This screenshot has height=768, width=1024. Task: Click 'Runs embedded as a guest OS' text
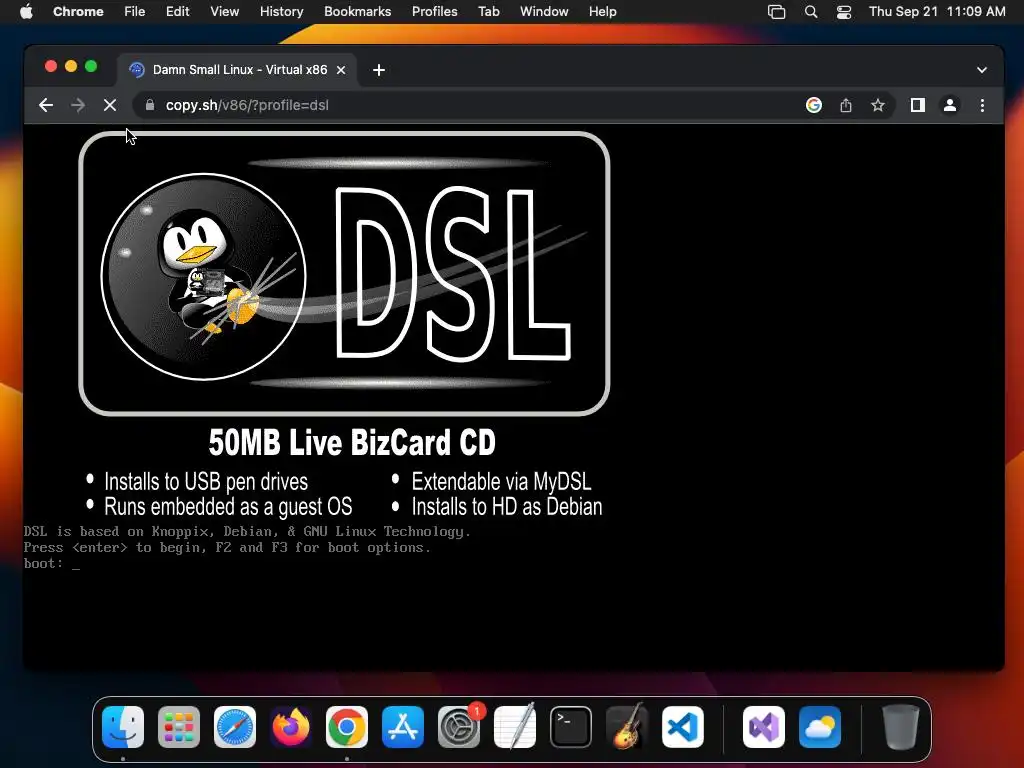point(228,507)
